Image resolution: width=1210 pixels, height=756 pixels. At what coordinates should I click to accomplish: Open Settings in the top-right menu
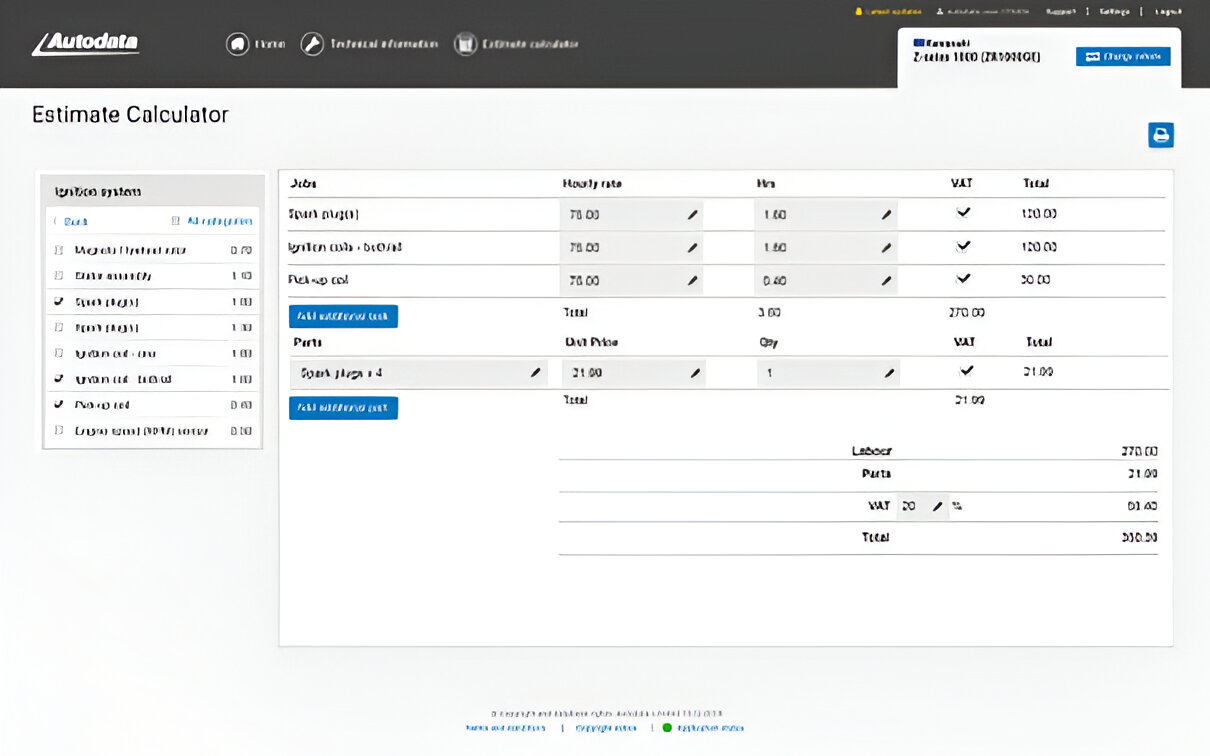[x=1114, y=12]
